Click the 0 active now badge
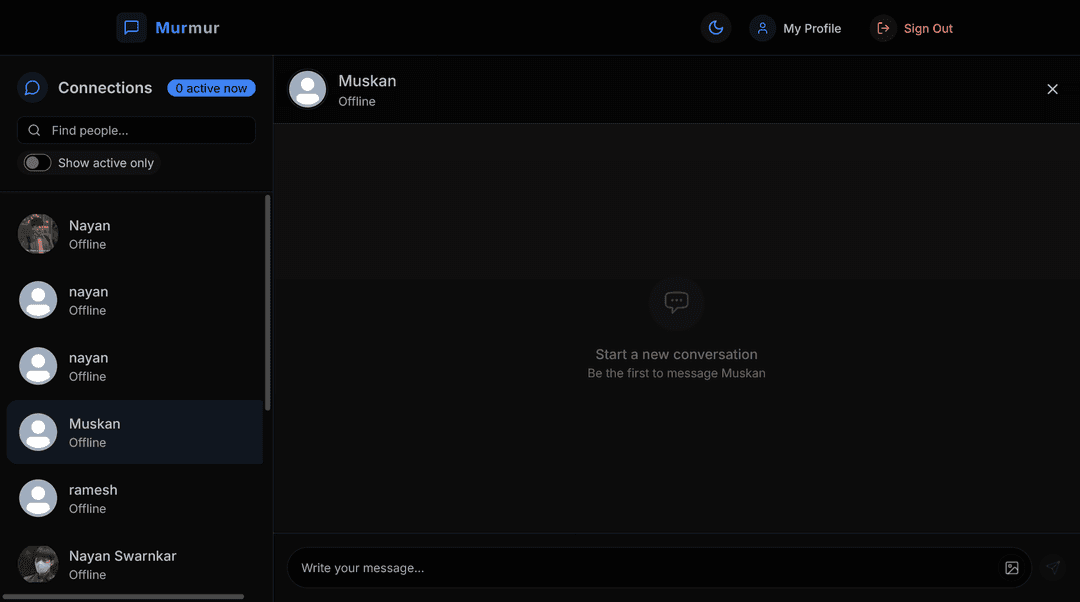 coord(211,88)
